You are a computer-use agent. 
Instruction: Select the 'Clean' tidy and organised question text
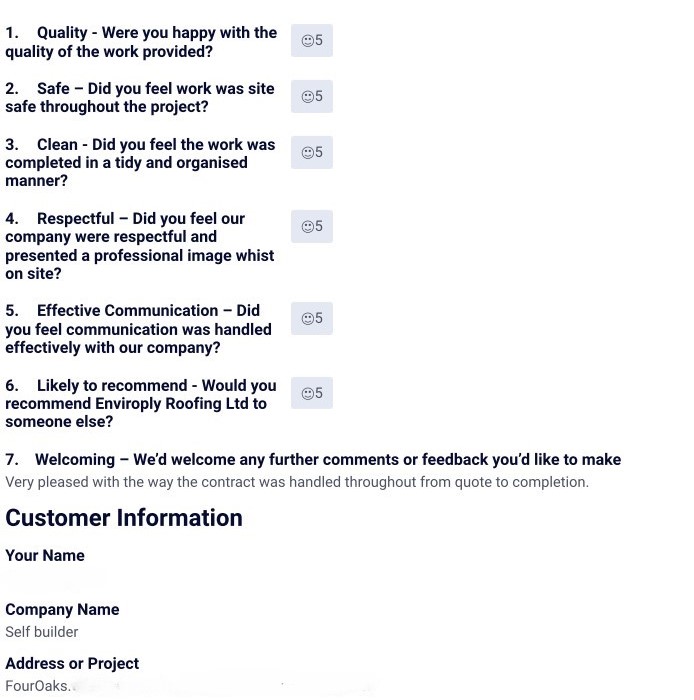pos(140,163)
